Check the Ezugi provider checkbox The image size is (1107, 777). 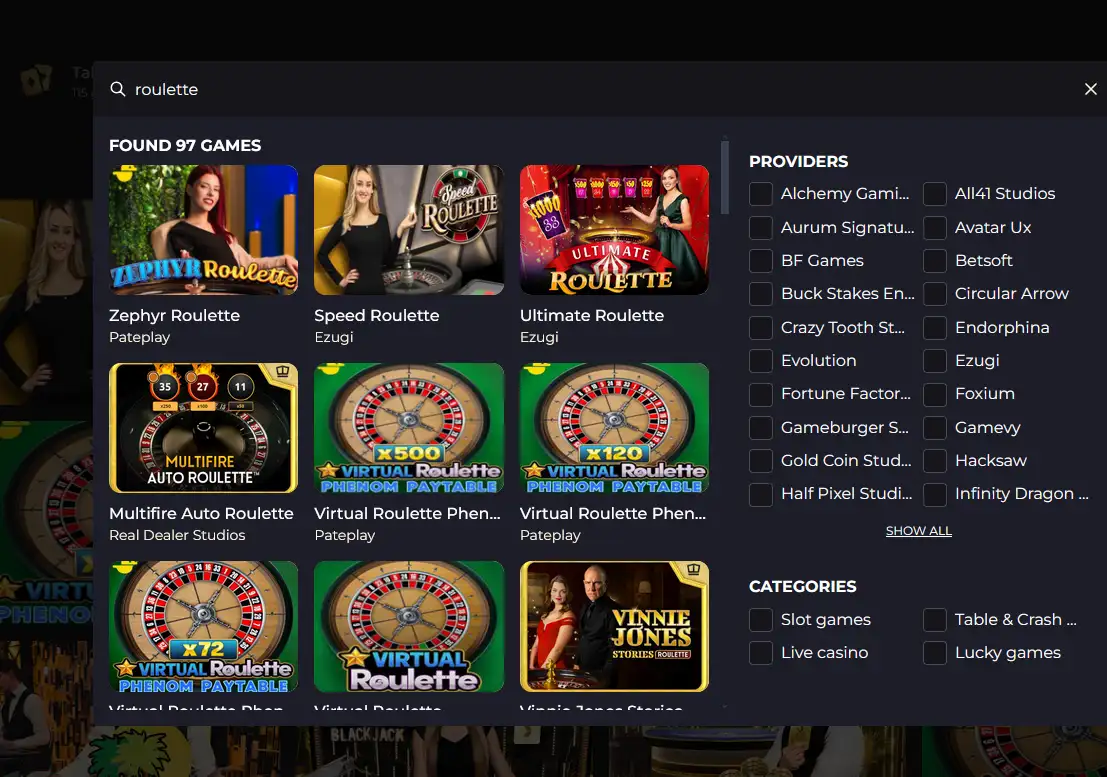935,361
